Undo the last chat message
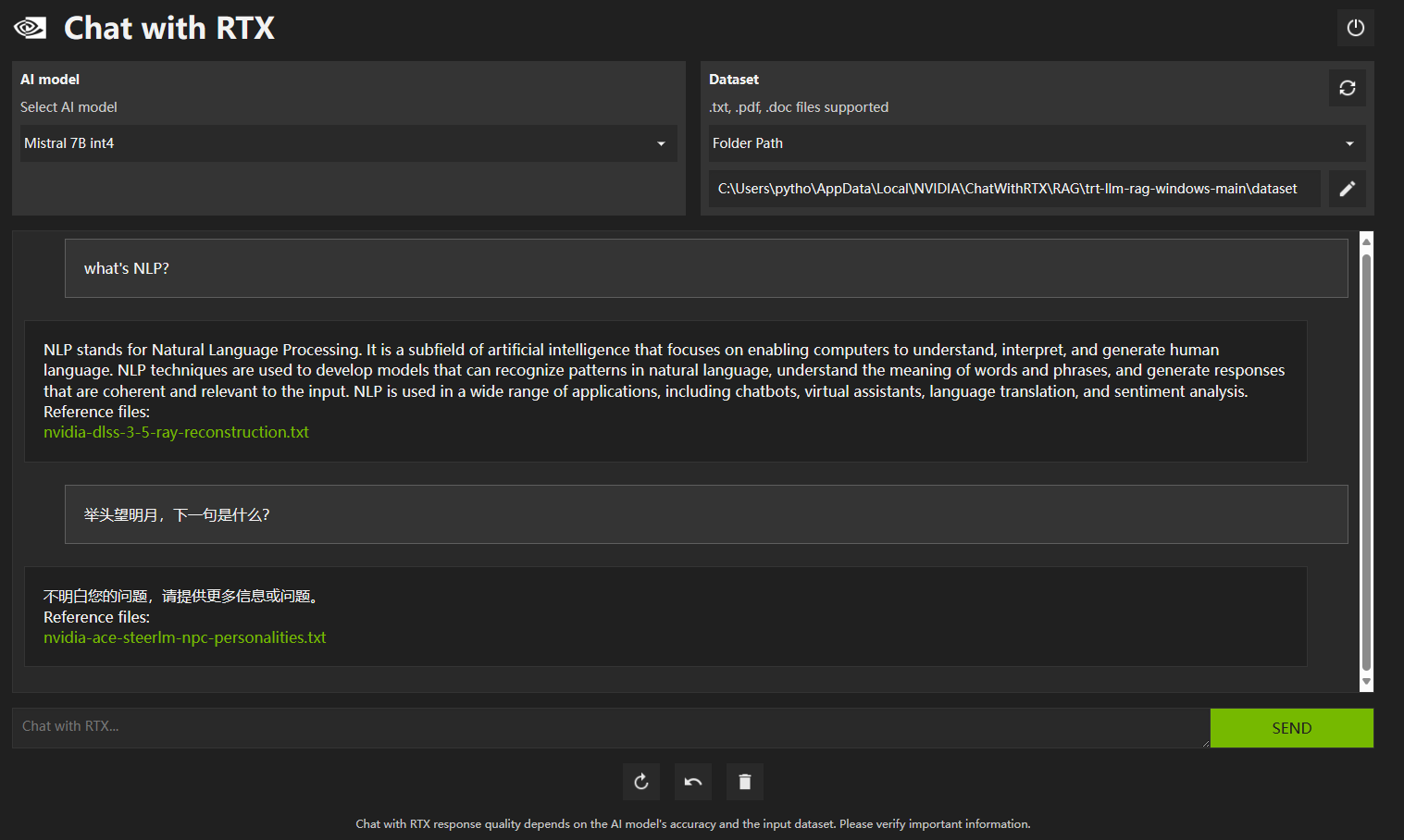This screenshot has height=840, width=1404. pos(693,782)
